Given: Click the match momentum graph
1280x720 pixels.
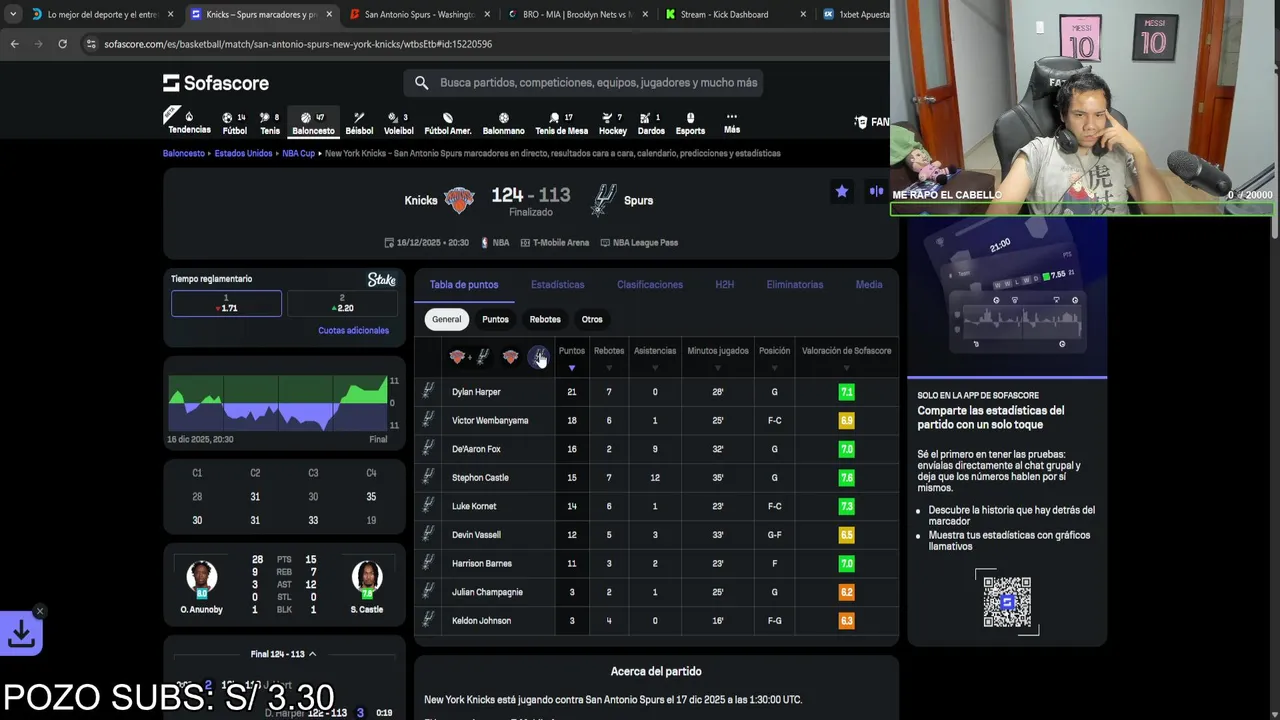Looking at the screenshot, I should [x=278, y=404].
